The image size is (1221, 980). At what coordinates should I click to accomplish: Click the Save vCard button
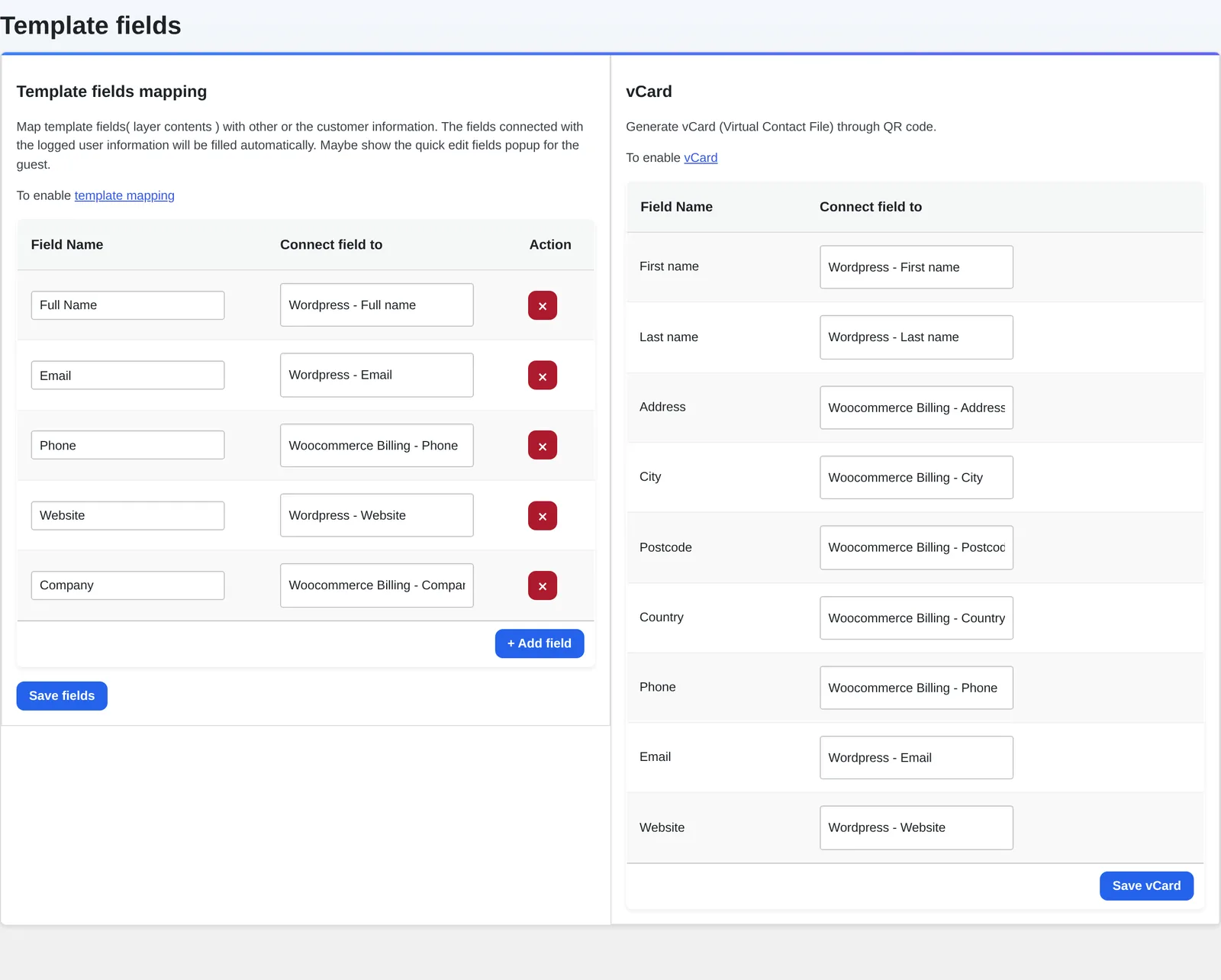point(1146,886)
